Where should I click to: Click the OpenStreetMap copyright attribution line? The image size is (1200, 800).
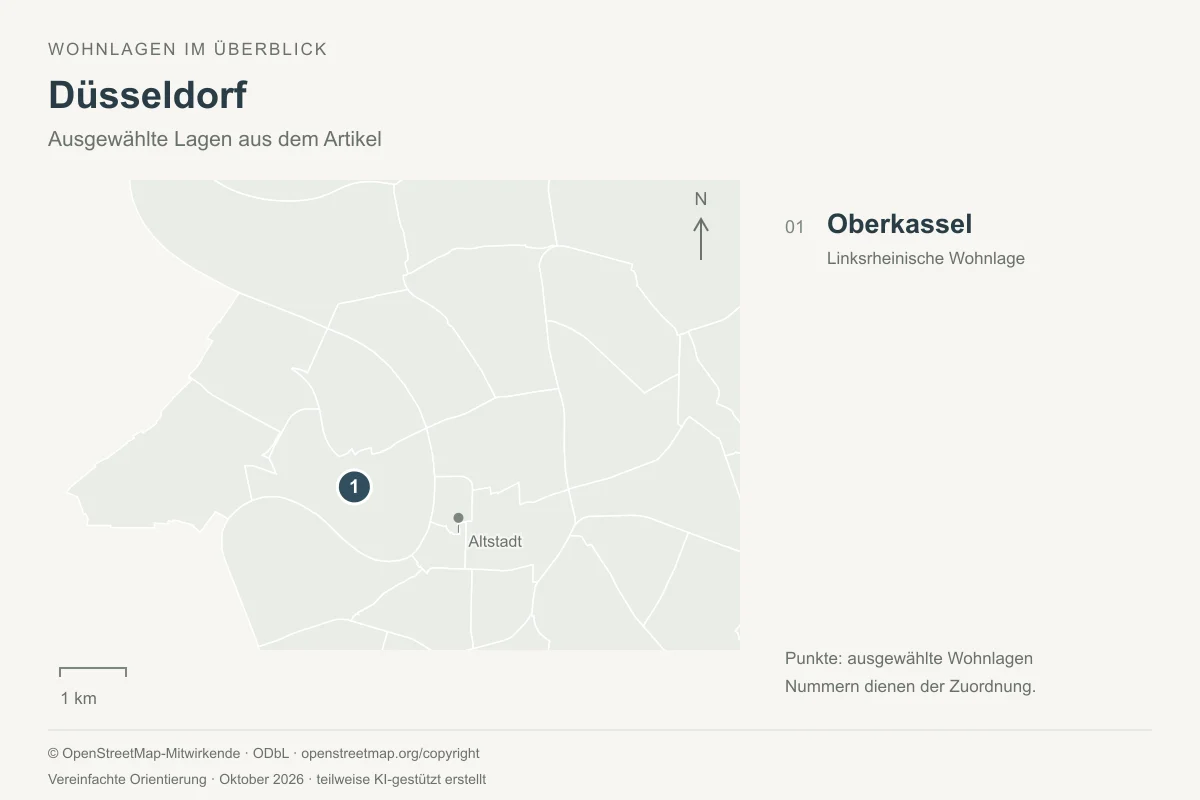click(x=264, y=753)
